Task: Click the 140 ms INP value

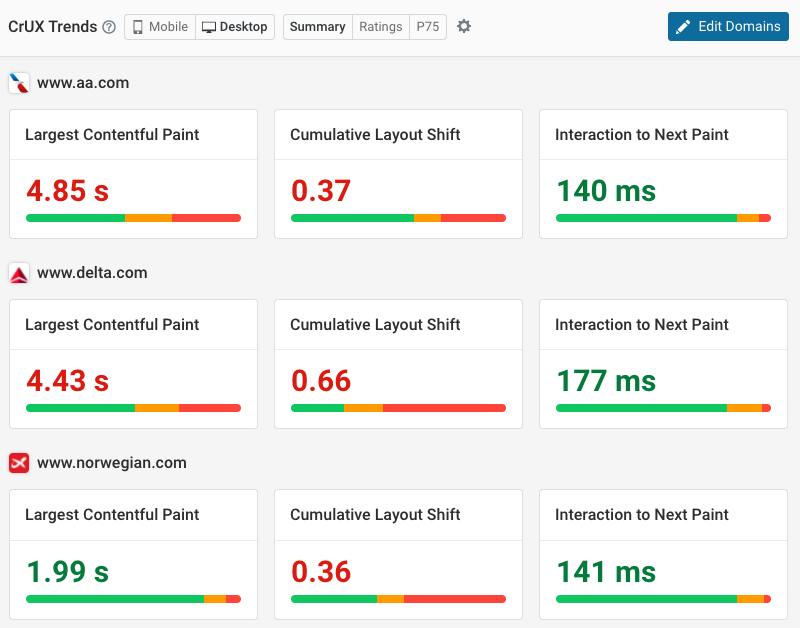Action: point(606,191)
